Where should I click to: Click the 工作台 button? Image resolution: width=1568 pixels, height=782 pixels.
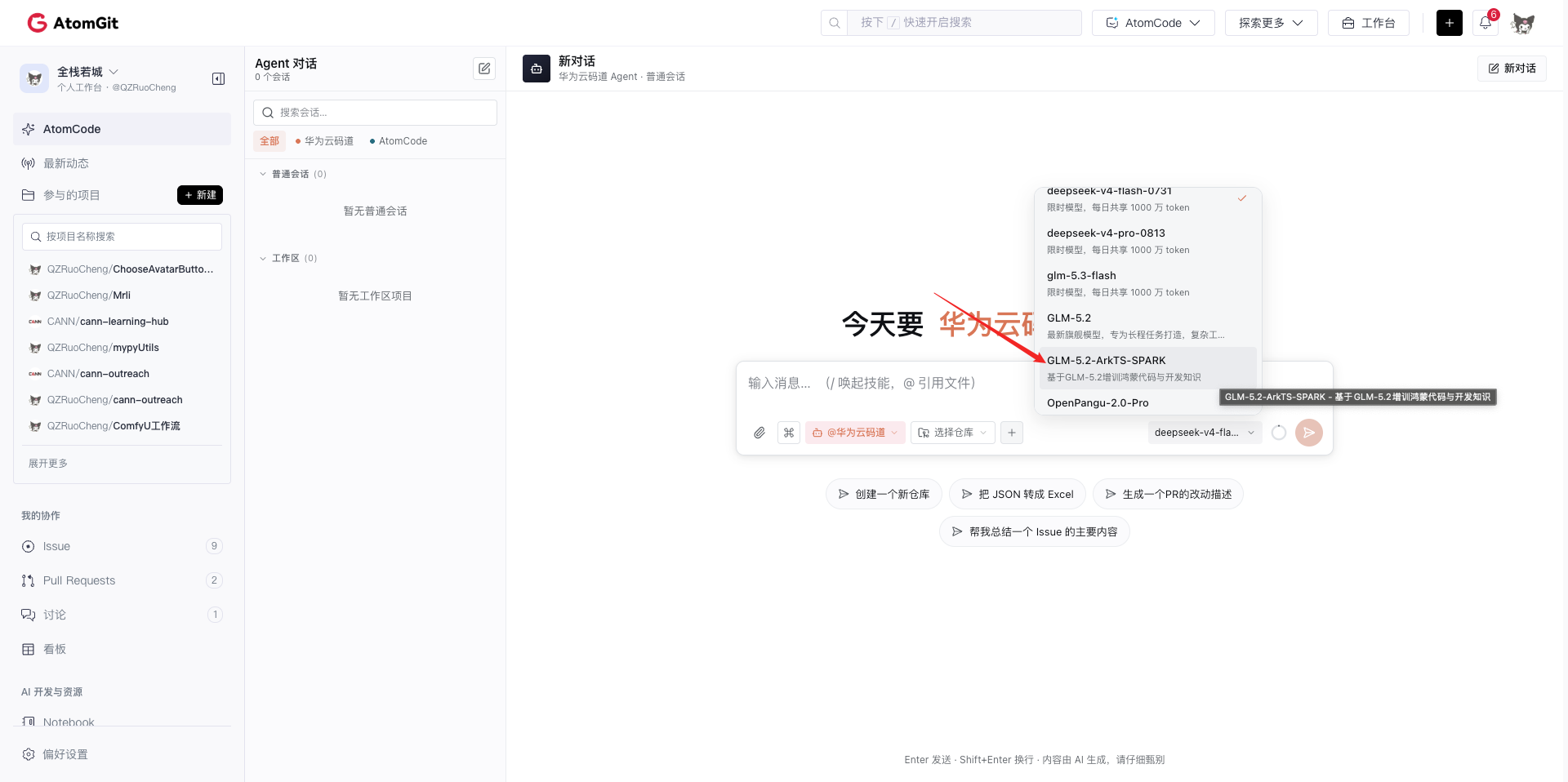1369,23
